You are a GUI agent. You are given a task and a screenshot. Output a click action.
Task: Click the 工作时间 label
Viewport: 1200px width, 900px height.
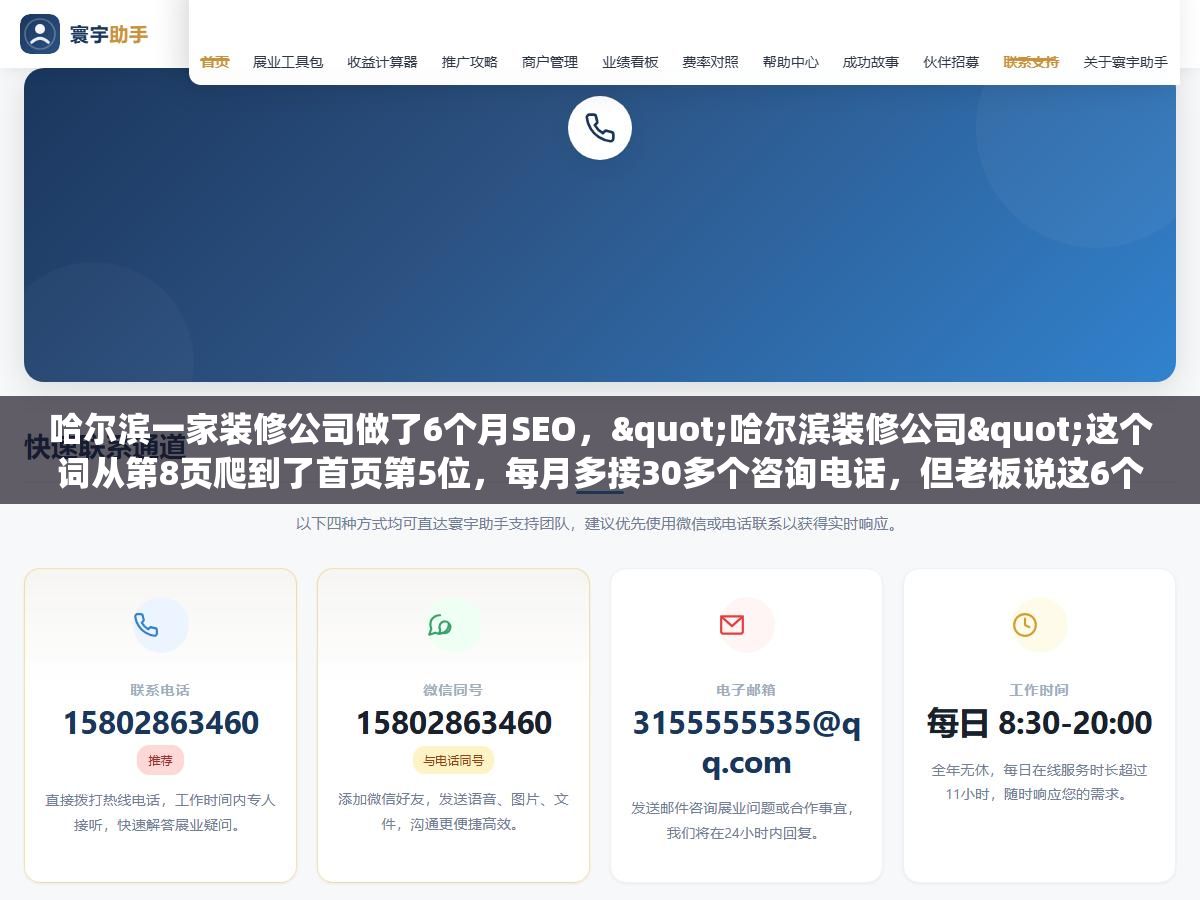[1039, 690]
